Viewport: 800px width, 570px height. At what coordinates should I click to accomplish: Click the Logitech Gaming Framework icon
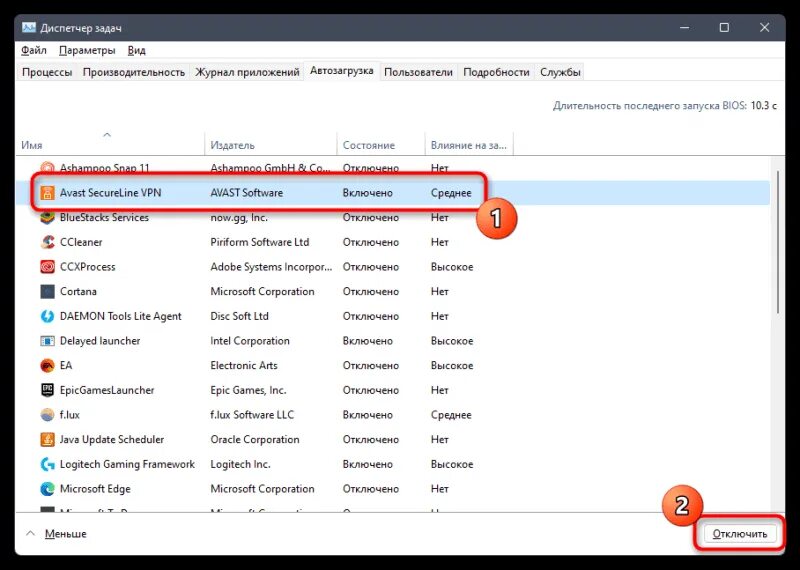(47, 464)
